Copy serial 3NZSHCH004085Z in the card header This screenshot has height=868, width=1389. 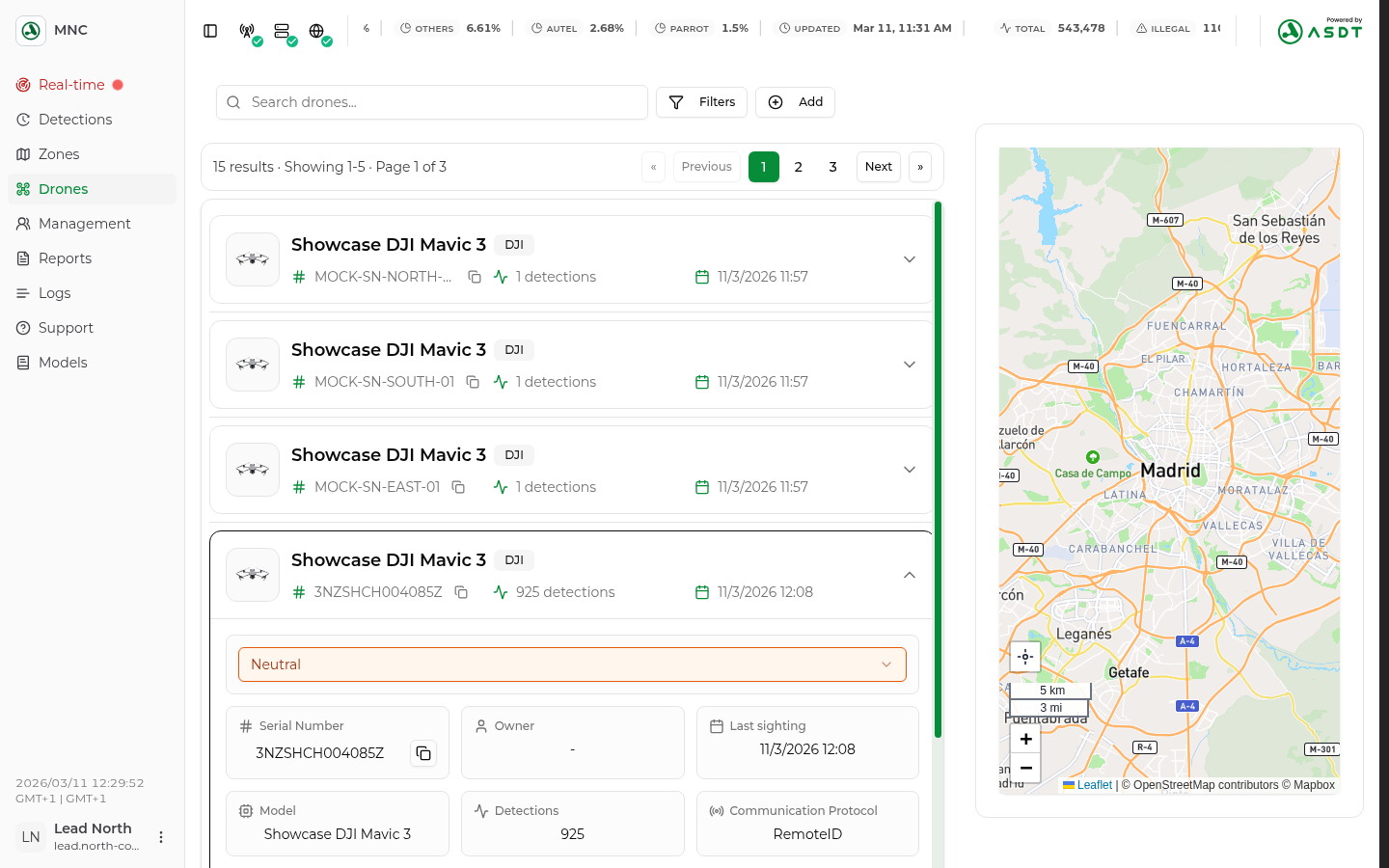click(461, 592)
